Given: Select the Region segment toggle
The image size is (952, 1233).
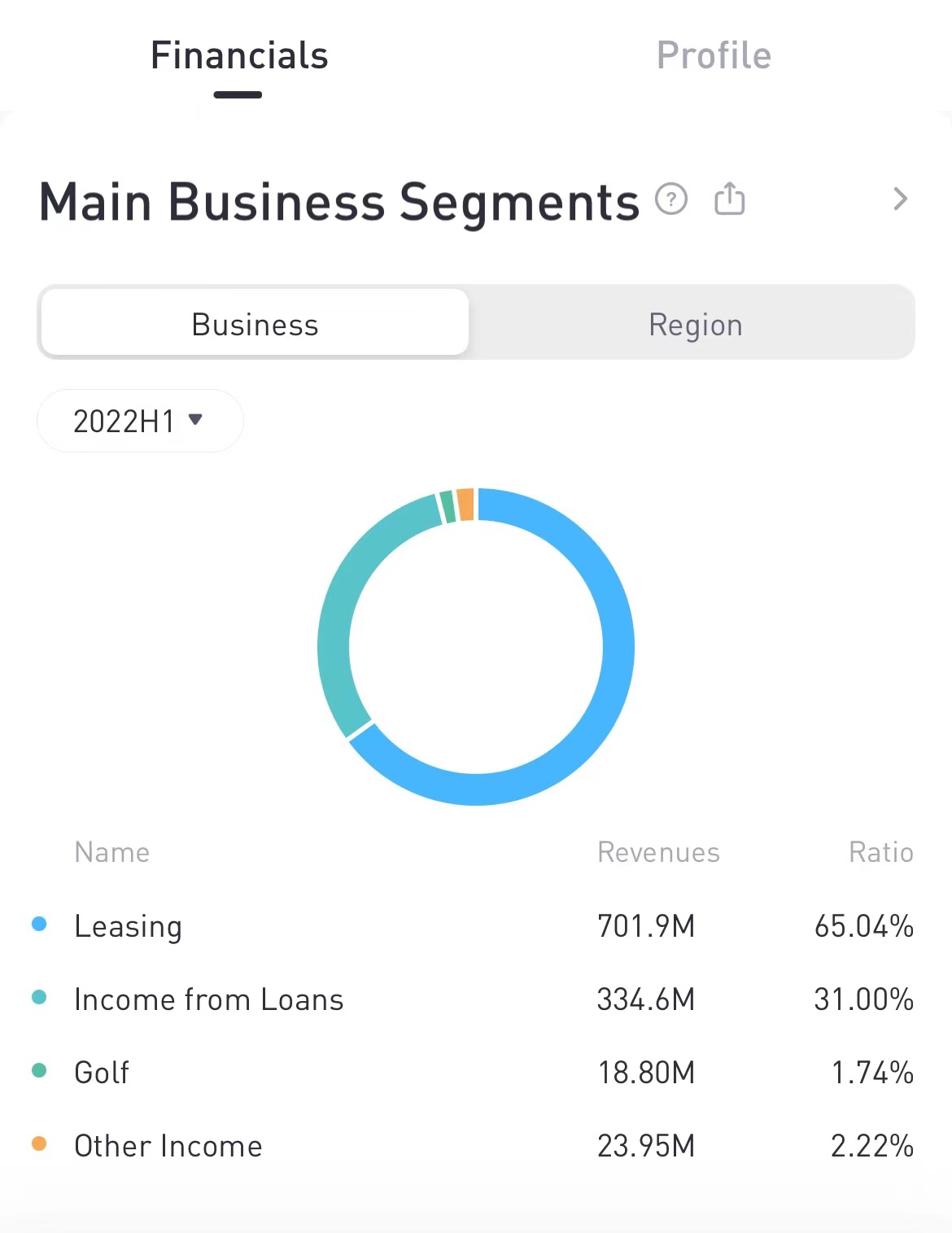Looking at the screenshot, I should click(695, 324).
